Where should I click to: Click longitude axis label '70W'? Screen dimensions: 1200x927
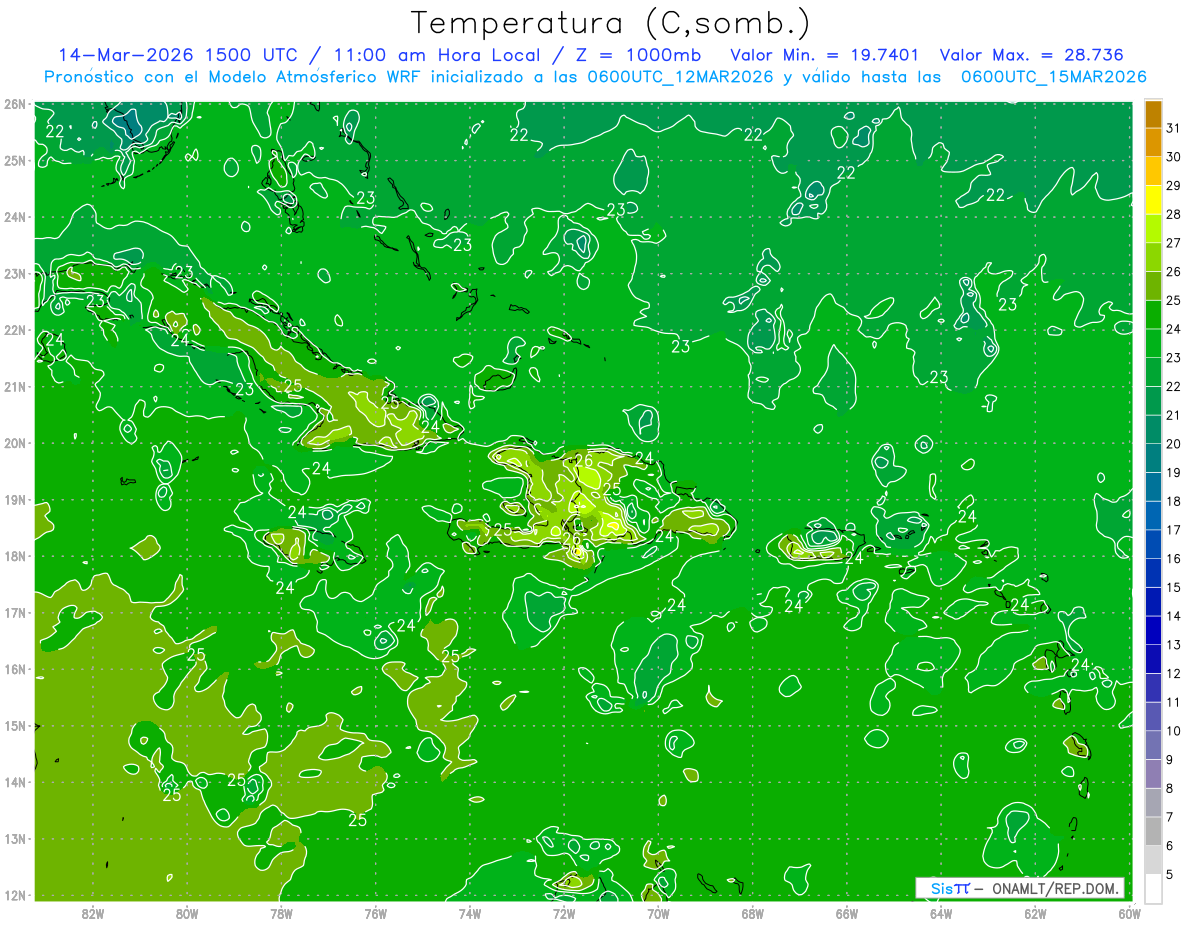(x=658, y=913)
